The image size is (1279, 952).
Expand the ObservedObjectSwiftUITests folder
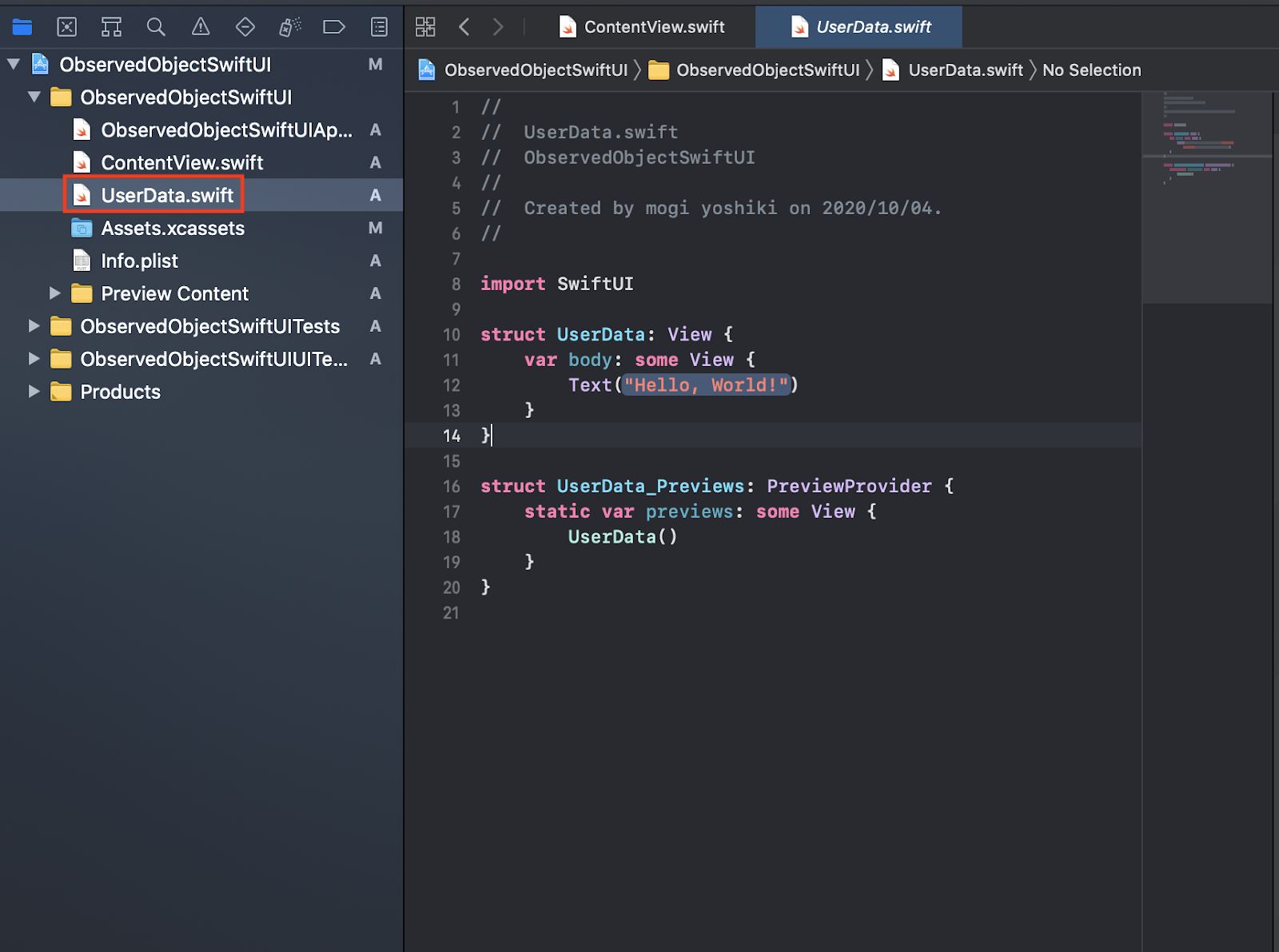pyautogui.click(x=34, y=326)
